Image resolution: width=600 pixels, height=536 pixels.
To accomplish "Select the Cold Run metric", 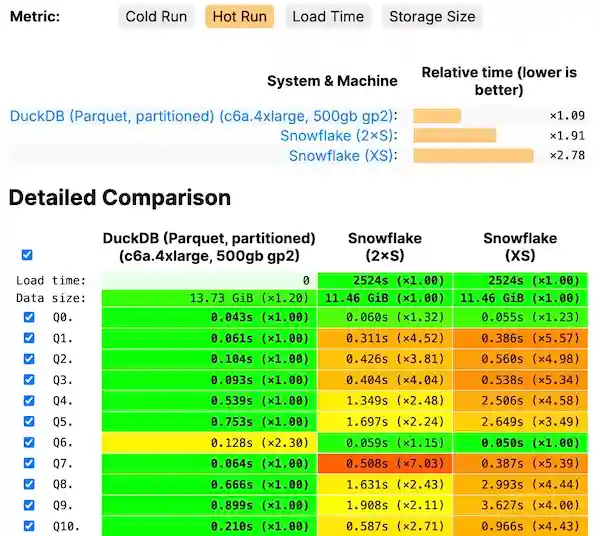I will coord(156,16).
